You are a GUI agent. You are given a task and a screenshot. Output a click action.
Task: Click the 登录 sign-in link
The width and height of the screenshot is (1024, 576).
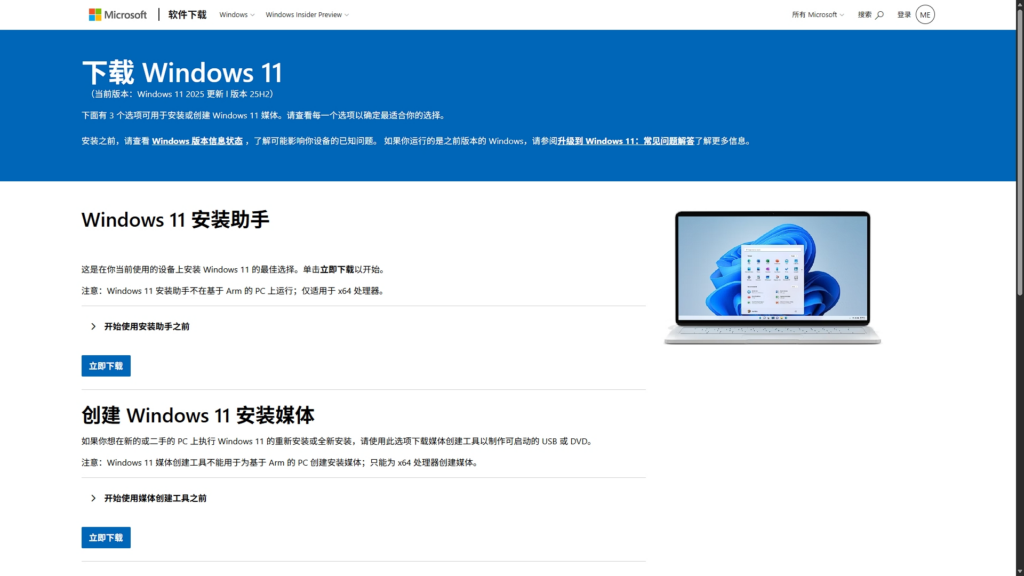coord(904,14)
